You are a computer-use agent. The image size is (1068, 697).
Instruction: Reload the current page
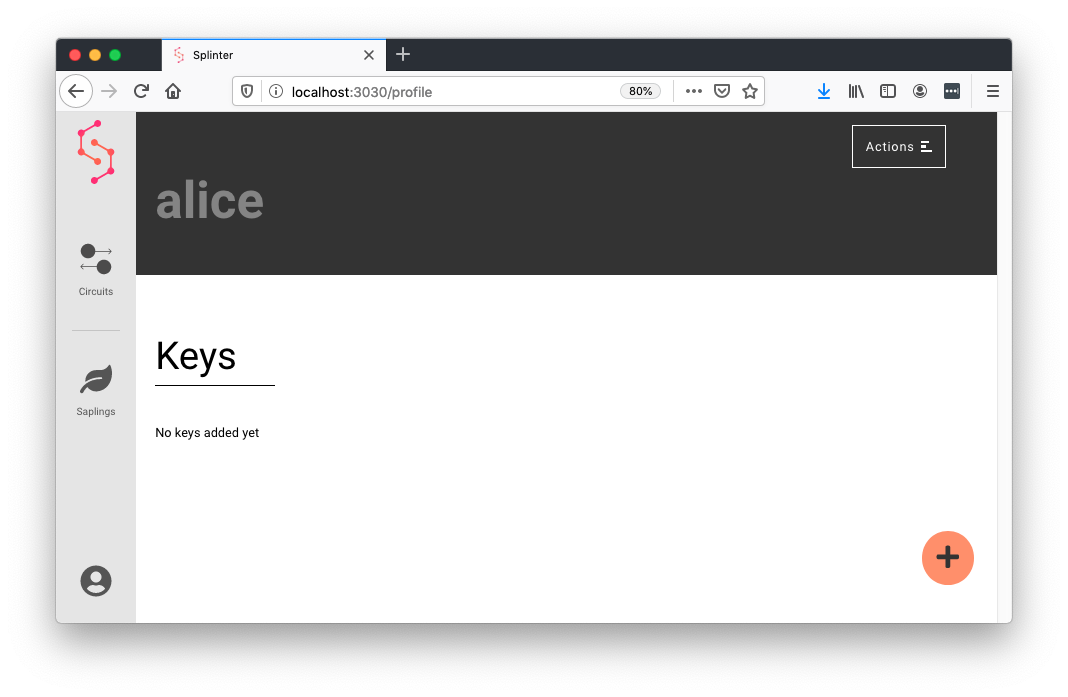(141, 91)
